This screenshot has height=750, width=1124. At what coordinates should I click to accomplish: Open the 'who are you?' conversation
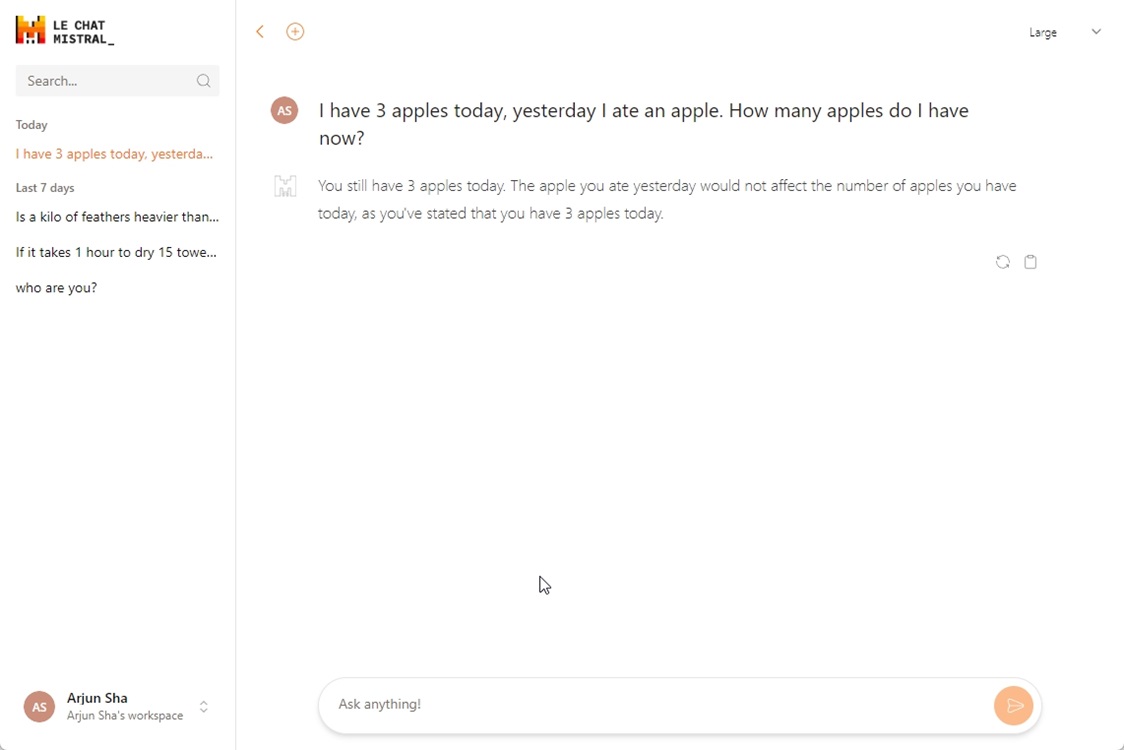(57, 288)
